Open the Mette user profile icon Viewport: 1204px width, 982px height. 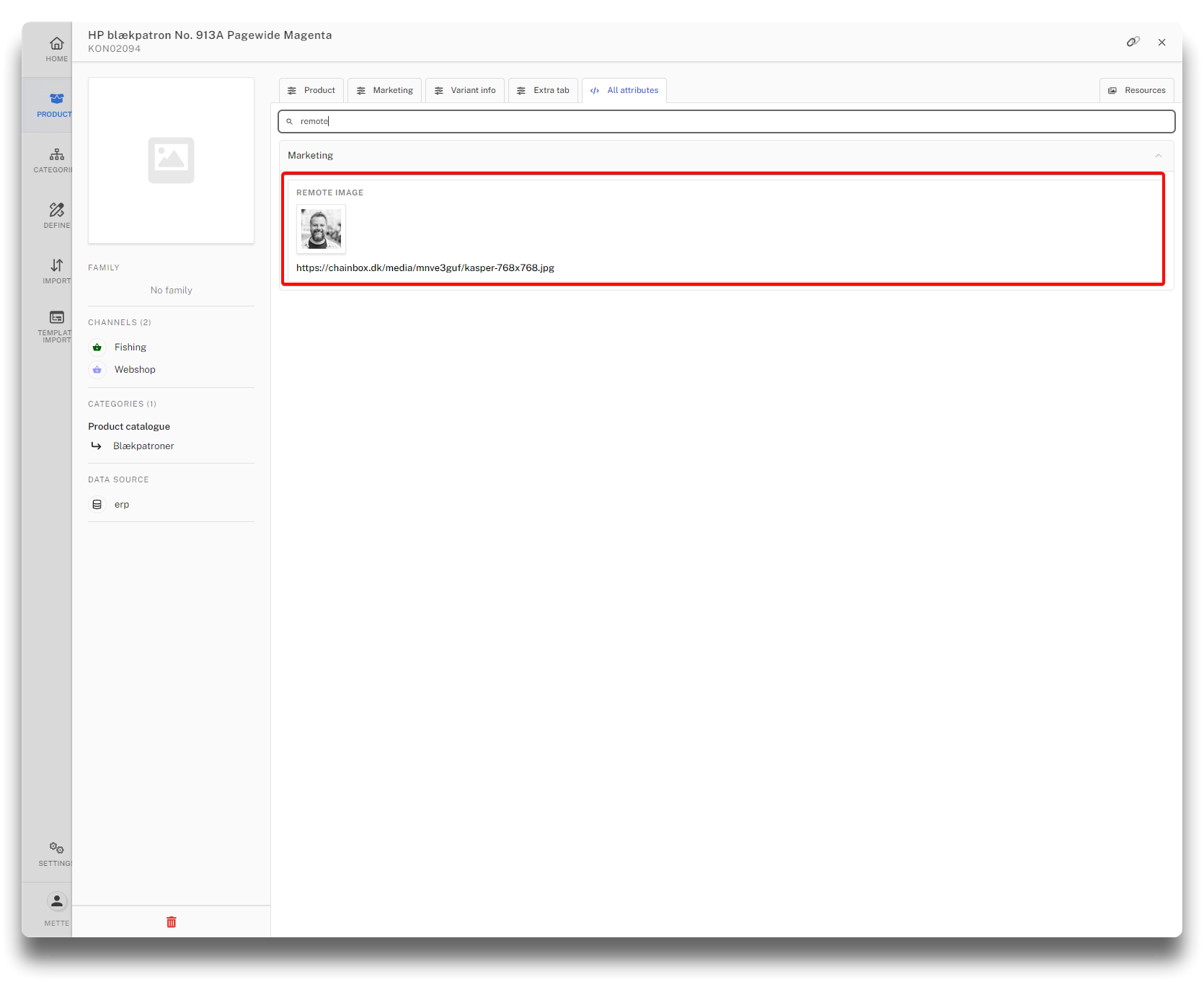[x=56, y=907]
